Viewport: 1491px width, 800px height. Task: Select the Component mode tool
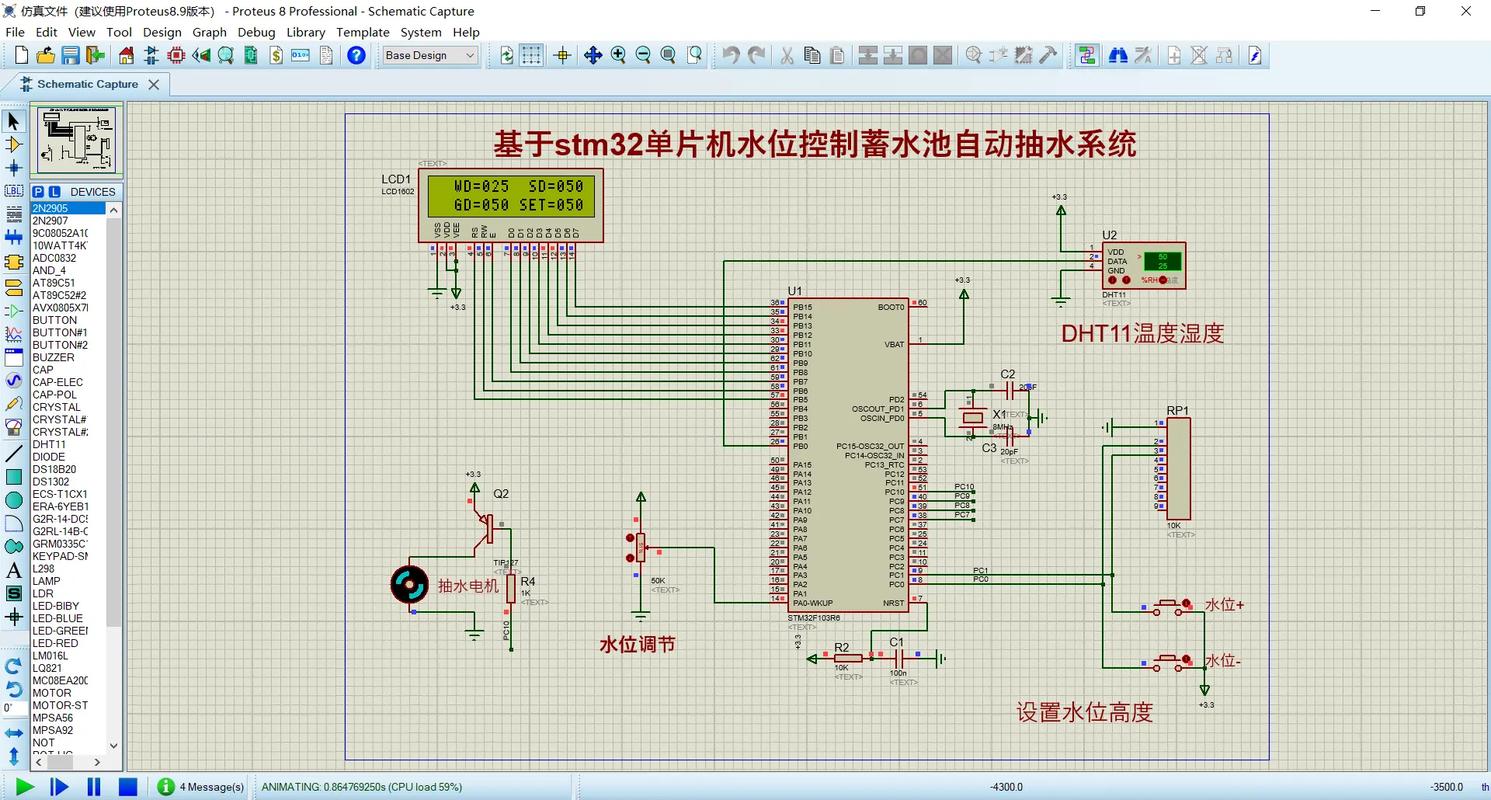14,145
